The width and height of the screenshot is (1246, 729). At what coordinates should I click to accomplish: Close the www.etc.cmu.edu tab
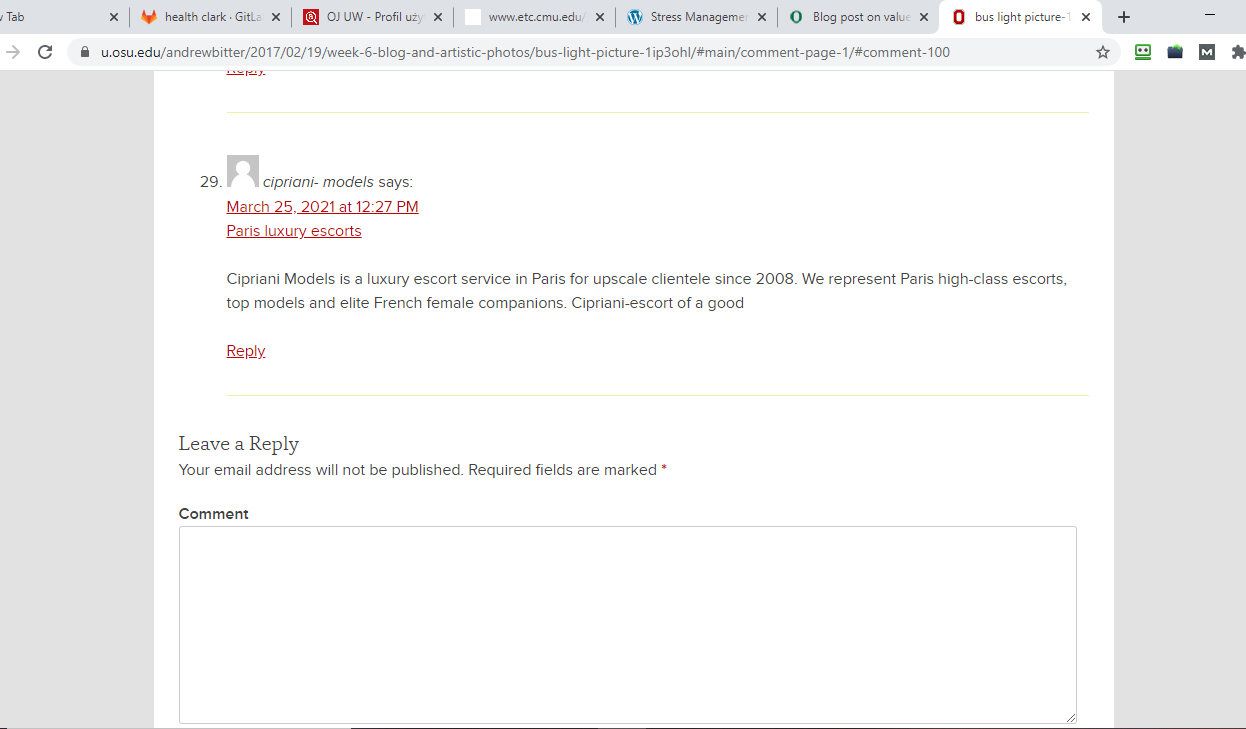coord(600,17)
